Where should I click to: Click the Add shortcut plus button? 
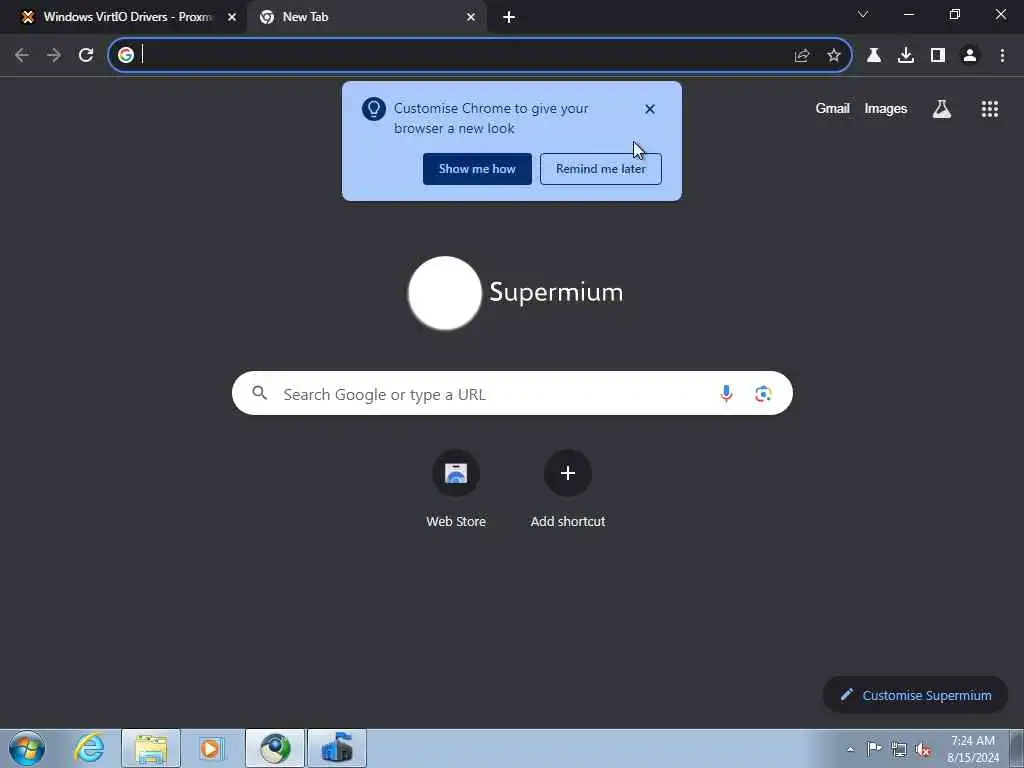(x=568, y=473)
